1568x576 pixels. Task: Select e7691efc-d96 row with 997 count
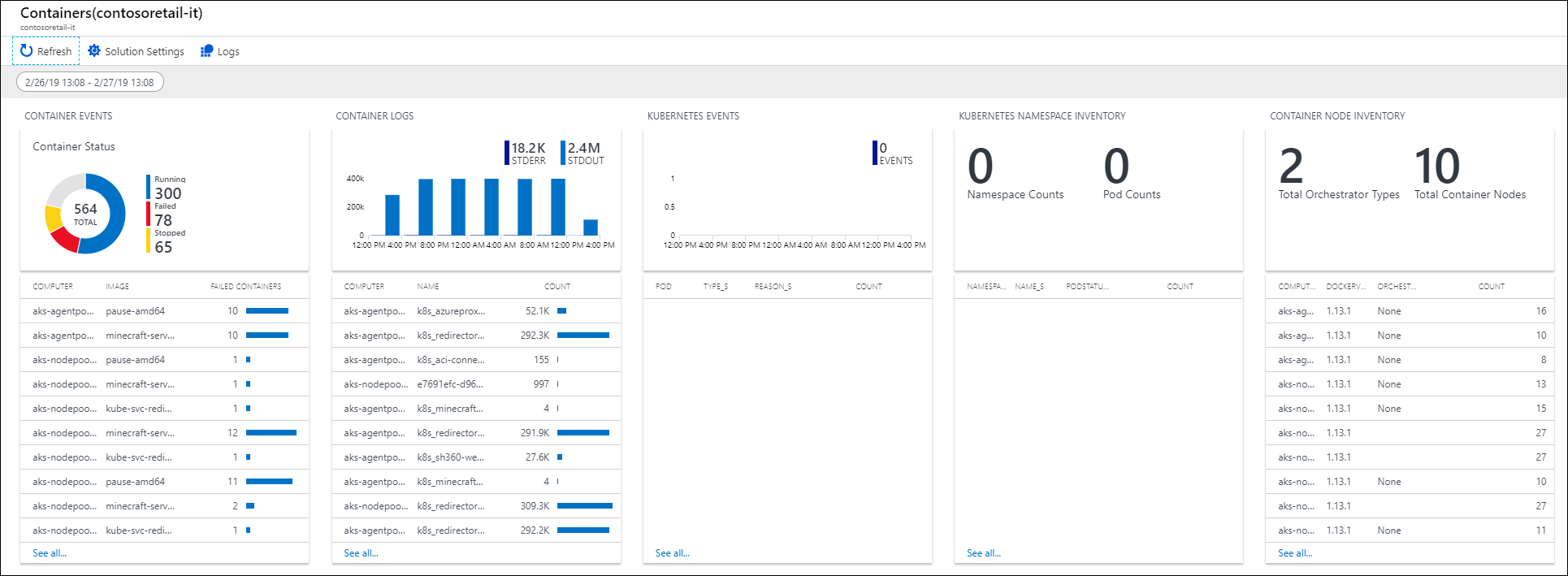(x=476, y=384)
